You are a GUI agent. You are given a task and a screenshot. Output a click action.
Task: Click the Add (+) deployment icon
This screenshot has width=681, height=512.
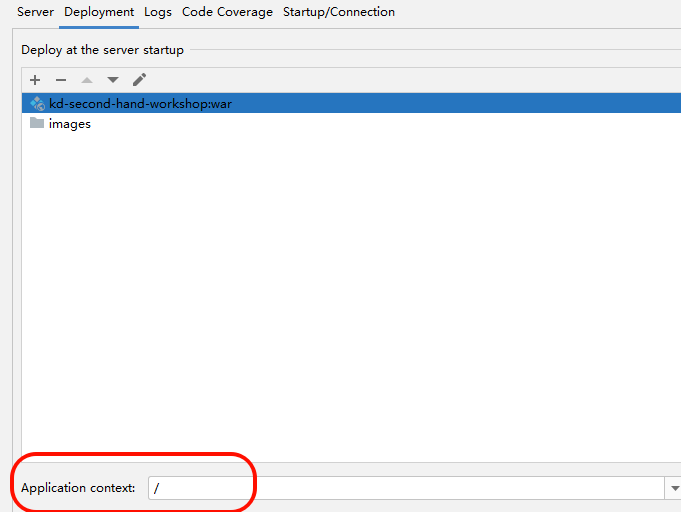[x=35, y=80]
